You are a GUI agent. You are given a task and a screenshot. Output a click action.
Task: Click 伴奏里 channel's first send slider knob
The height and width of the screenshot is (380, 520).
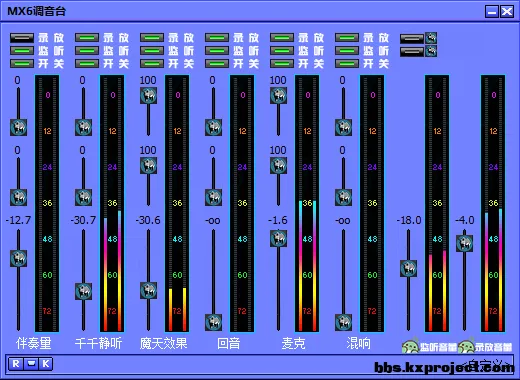point(18,127)
